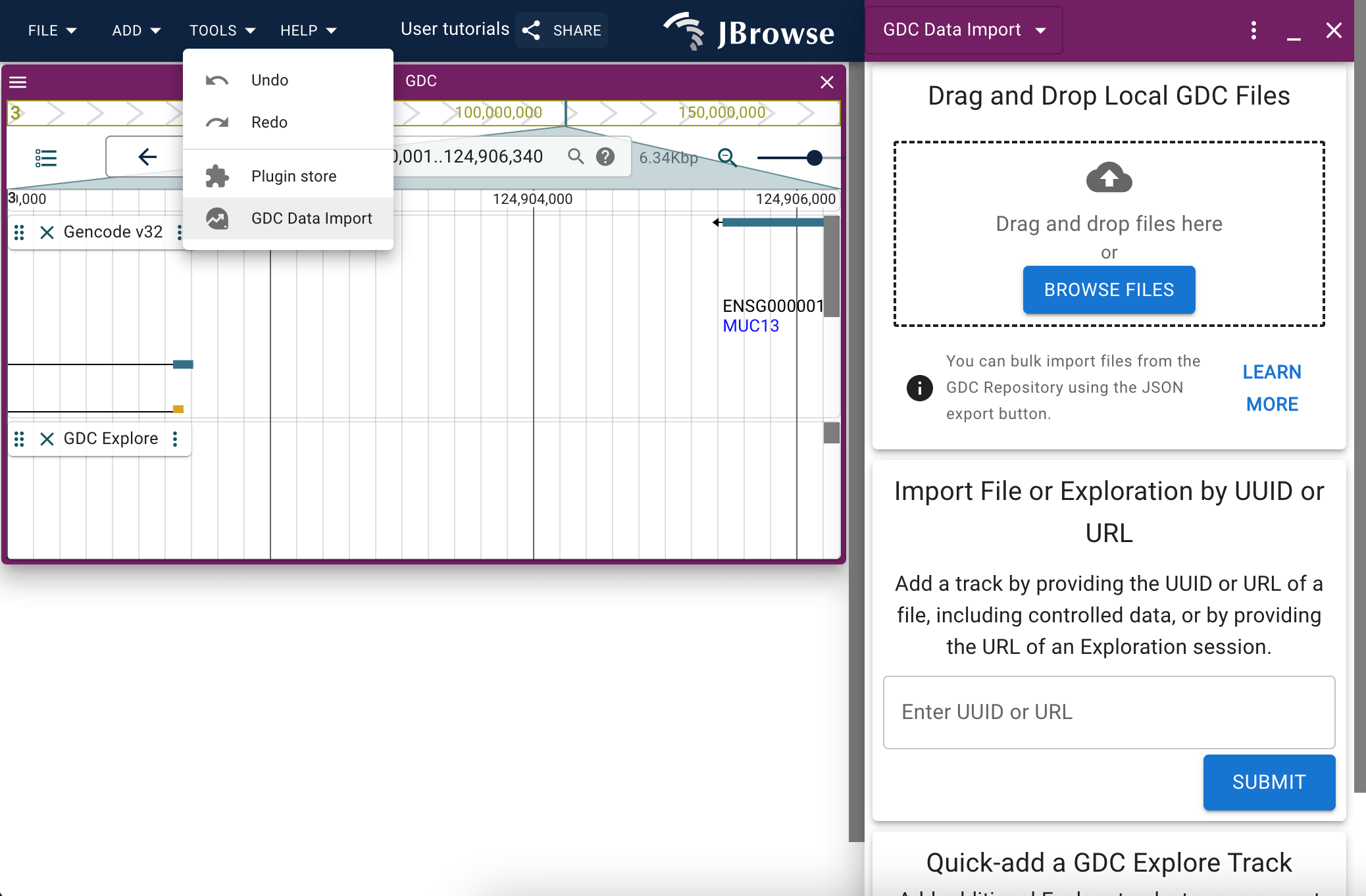Image resolution: width=1366 pixels, height=896 pixels.
Task: Grab the GDC Explore track drag handle
Action: 19,439
